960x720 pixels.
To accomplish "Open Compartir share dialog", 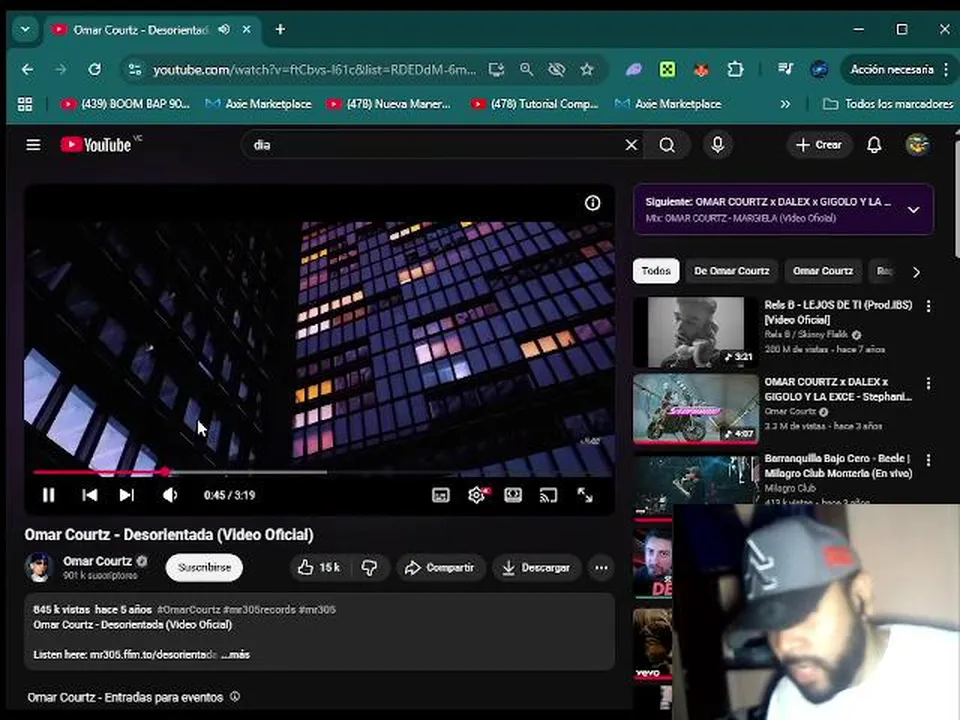I will click(x=440, y=568).
